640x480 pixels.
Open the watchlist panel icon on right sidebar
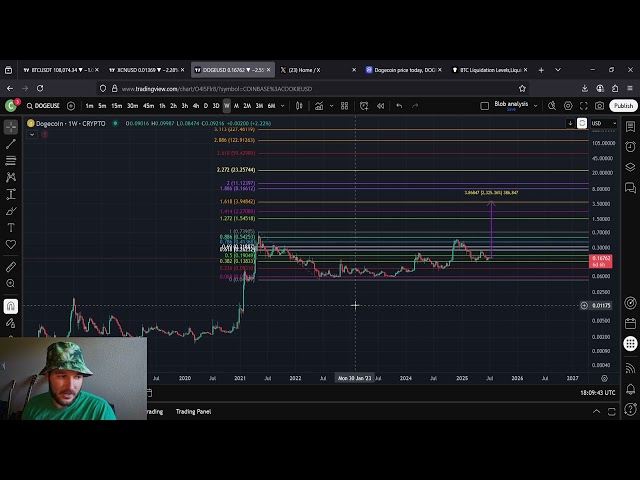pos(630,127)
